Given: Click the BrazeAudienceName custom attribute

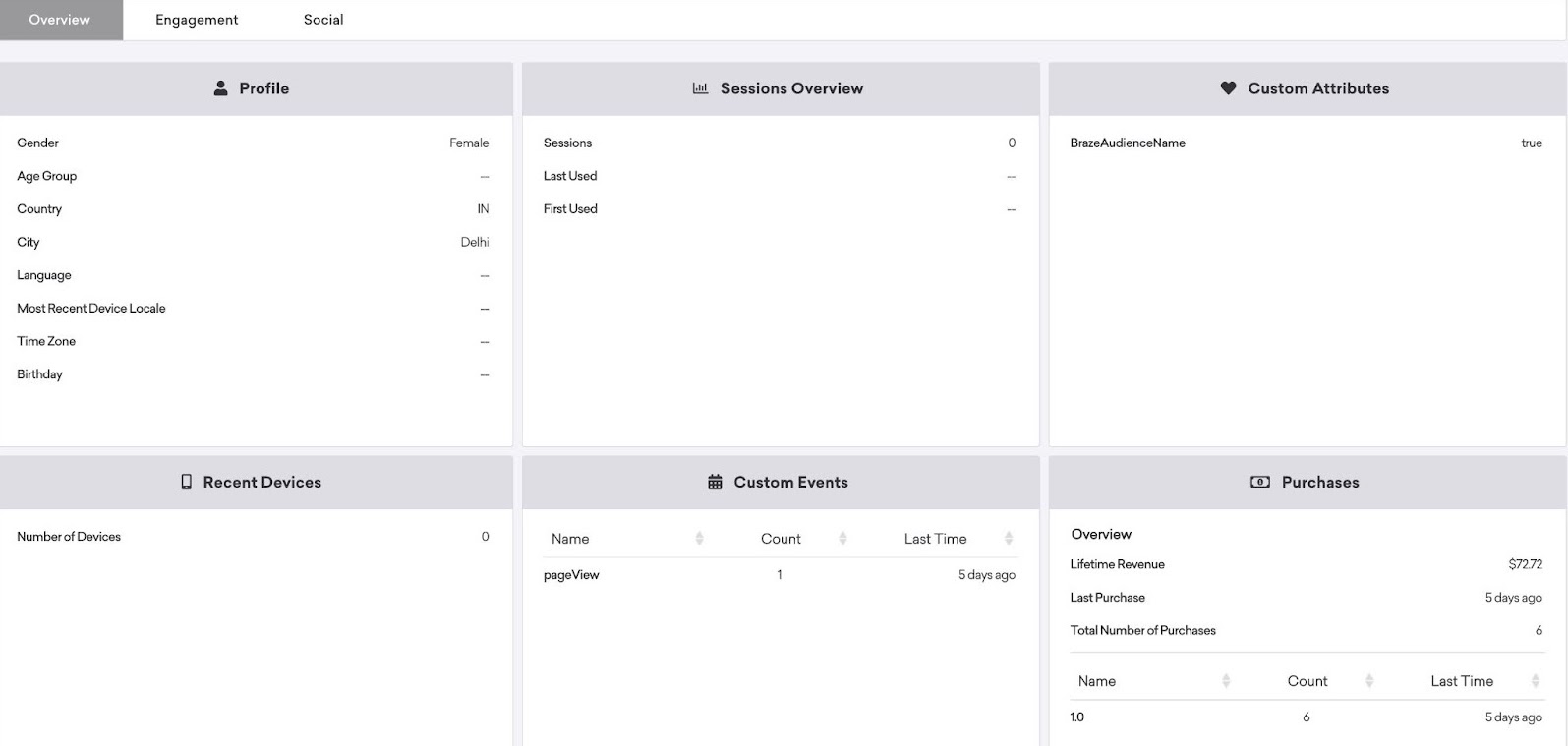Looking at the screenshot, I should 1128,143.
